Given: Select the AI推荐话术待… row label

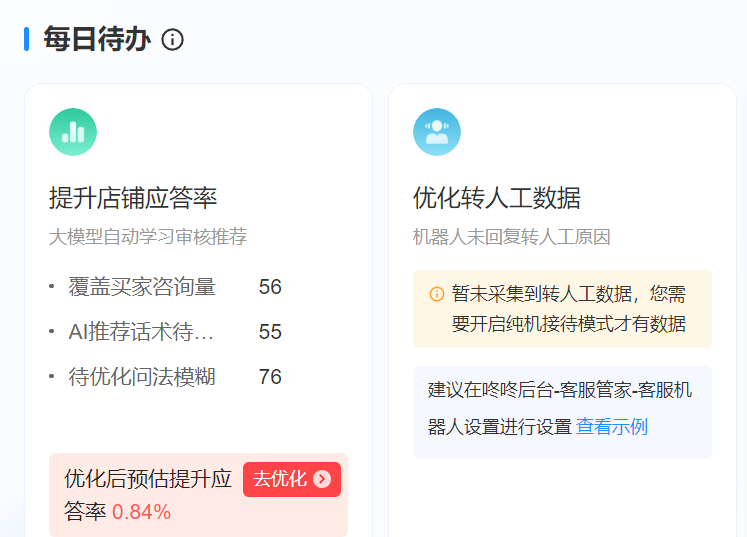Looking at the screenshot, I should tap(141, 332).
